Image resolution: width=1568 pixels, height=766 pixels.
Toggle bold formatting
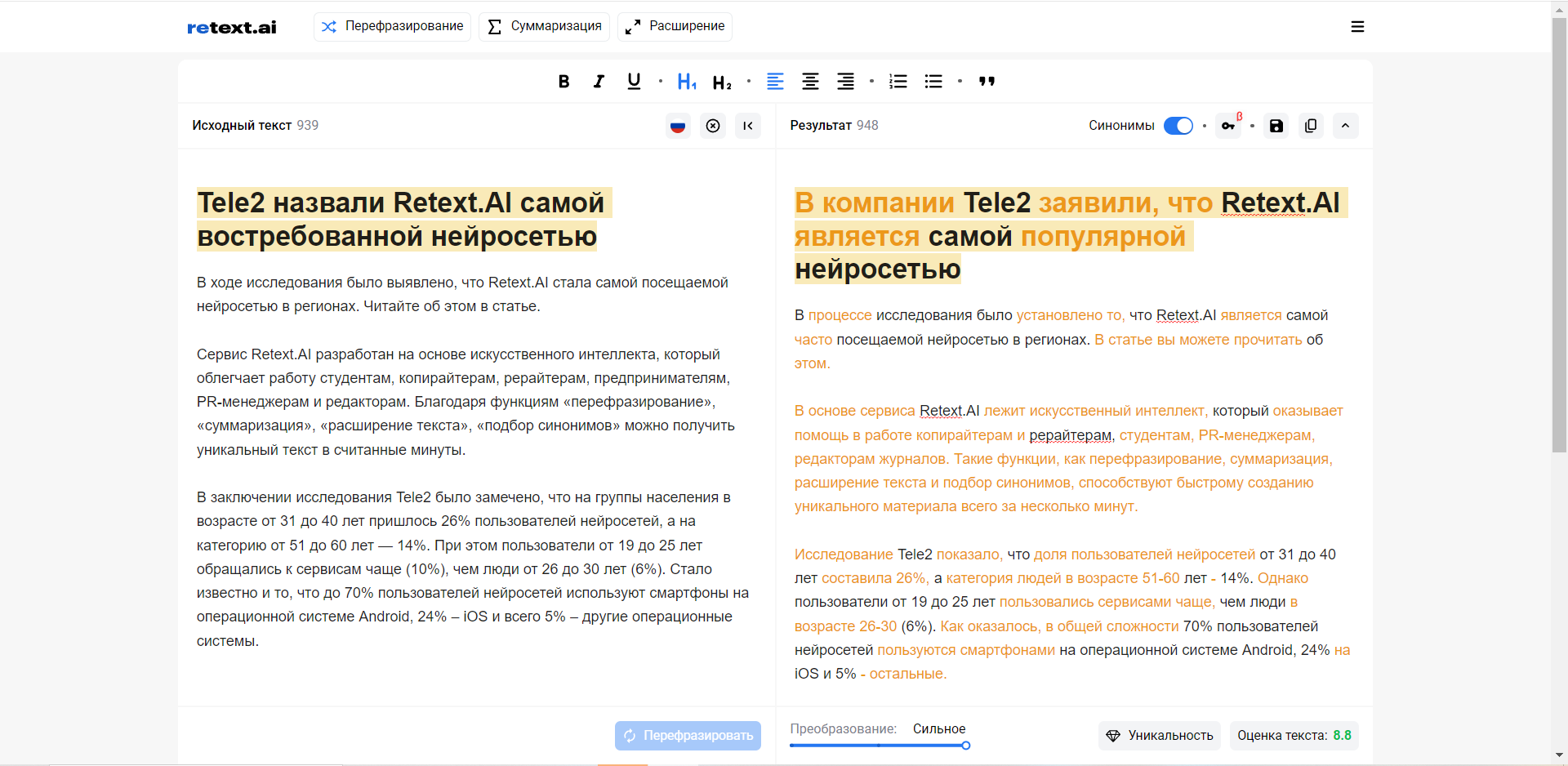tap(563, 81)
